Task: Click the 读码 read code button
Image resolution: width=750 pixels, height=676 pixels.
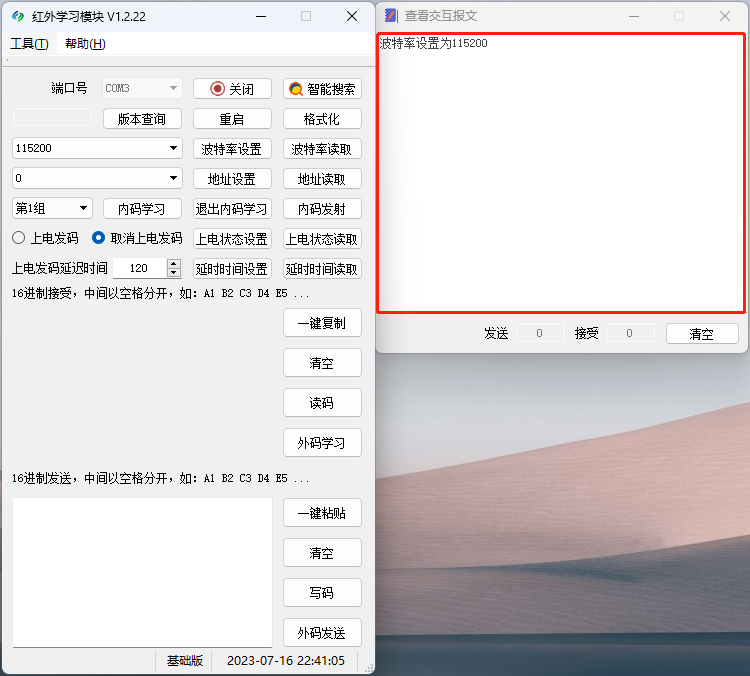Action: pyautogui.click(x=322, y=403)
